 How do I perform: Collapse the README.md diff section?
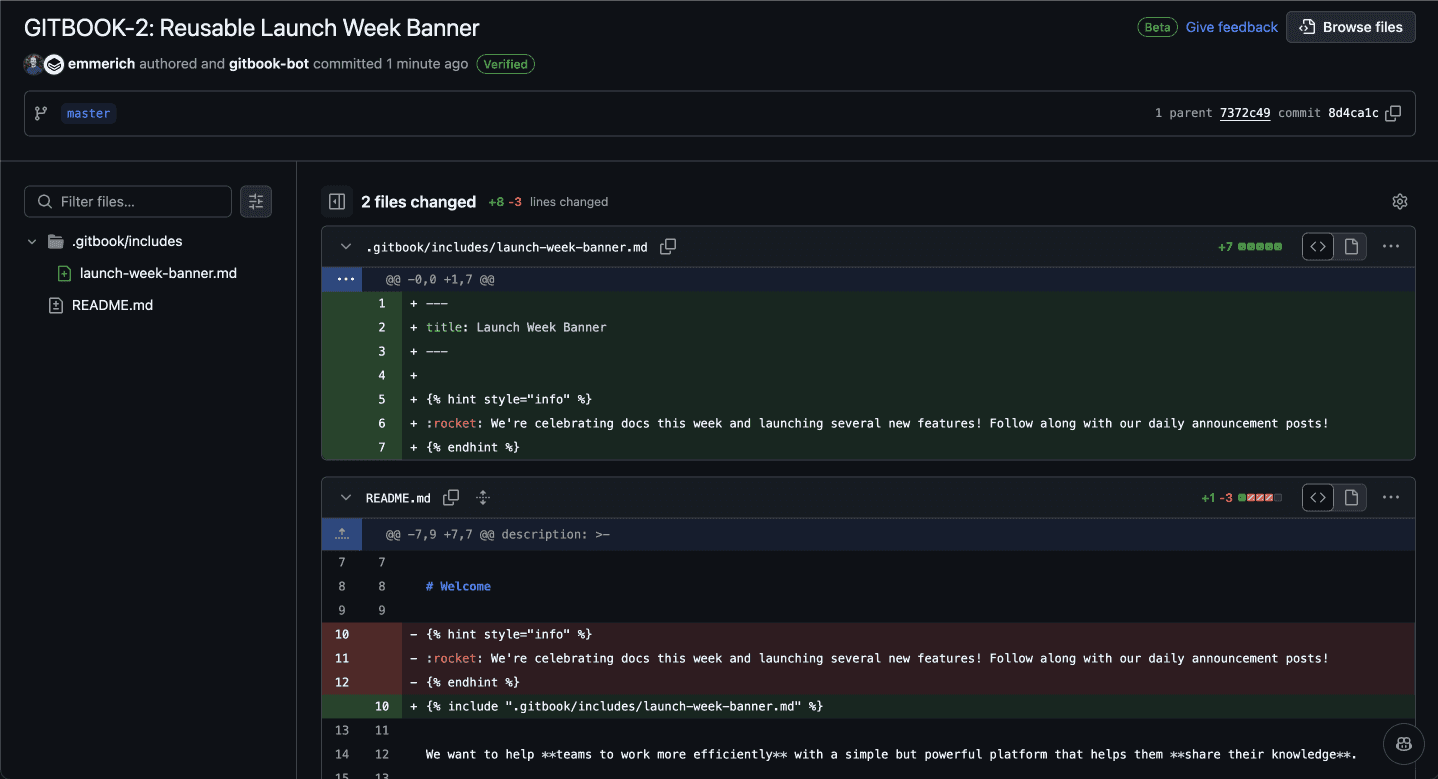coord(346,498)
